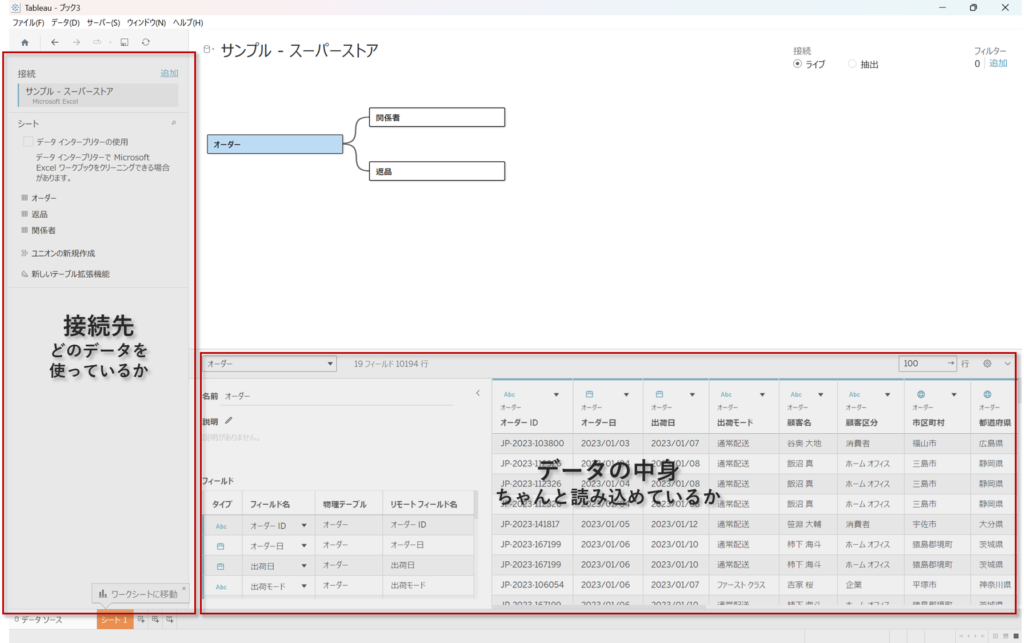Open the オーダー table selector dropdown
Viewport: 1024px width, 643px height.
click(270, 364)
